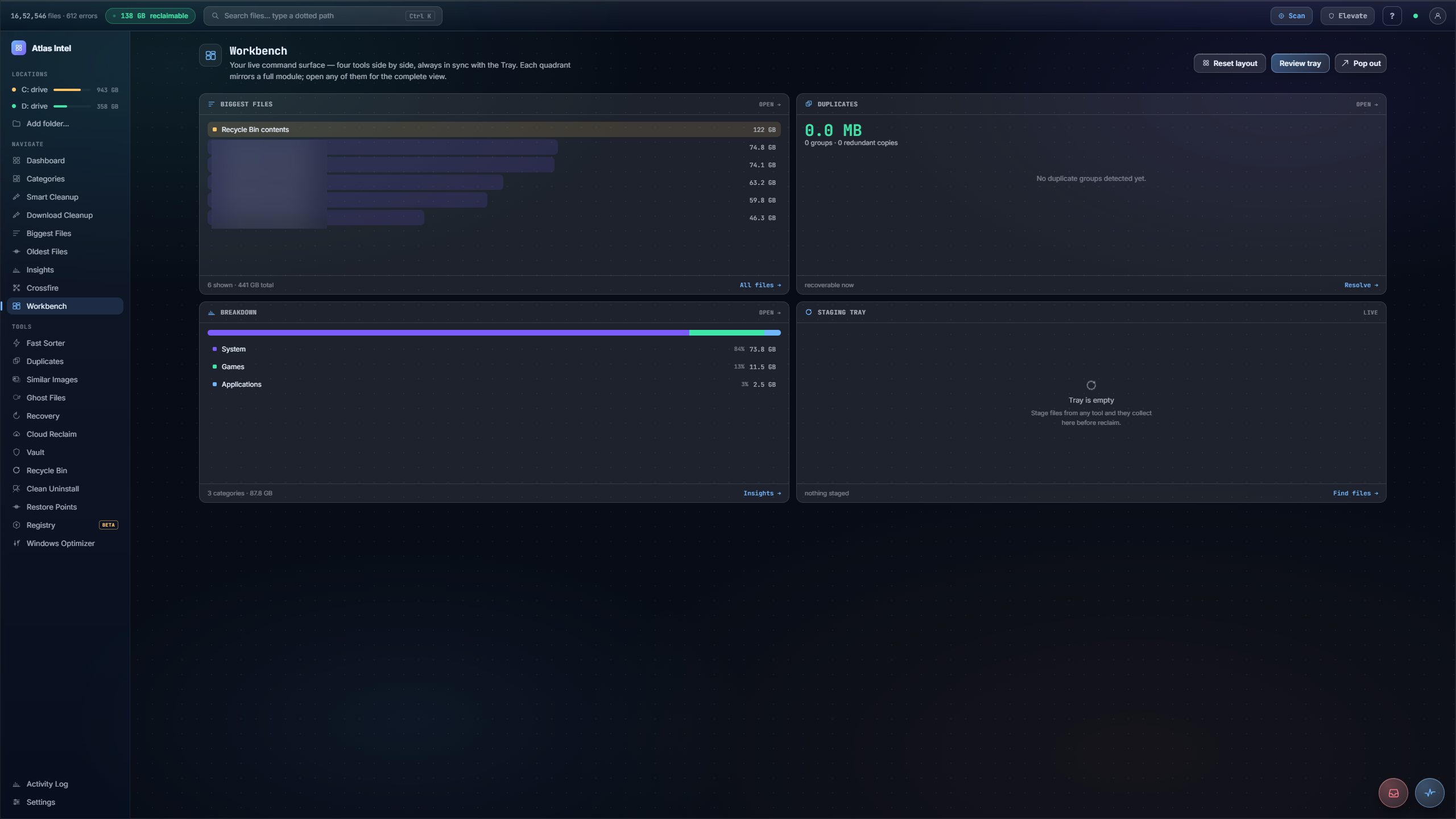
Task: Click the Cloud Reclaim cloud icon
Action: [16, 434]
